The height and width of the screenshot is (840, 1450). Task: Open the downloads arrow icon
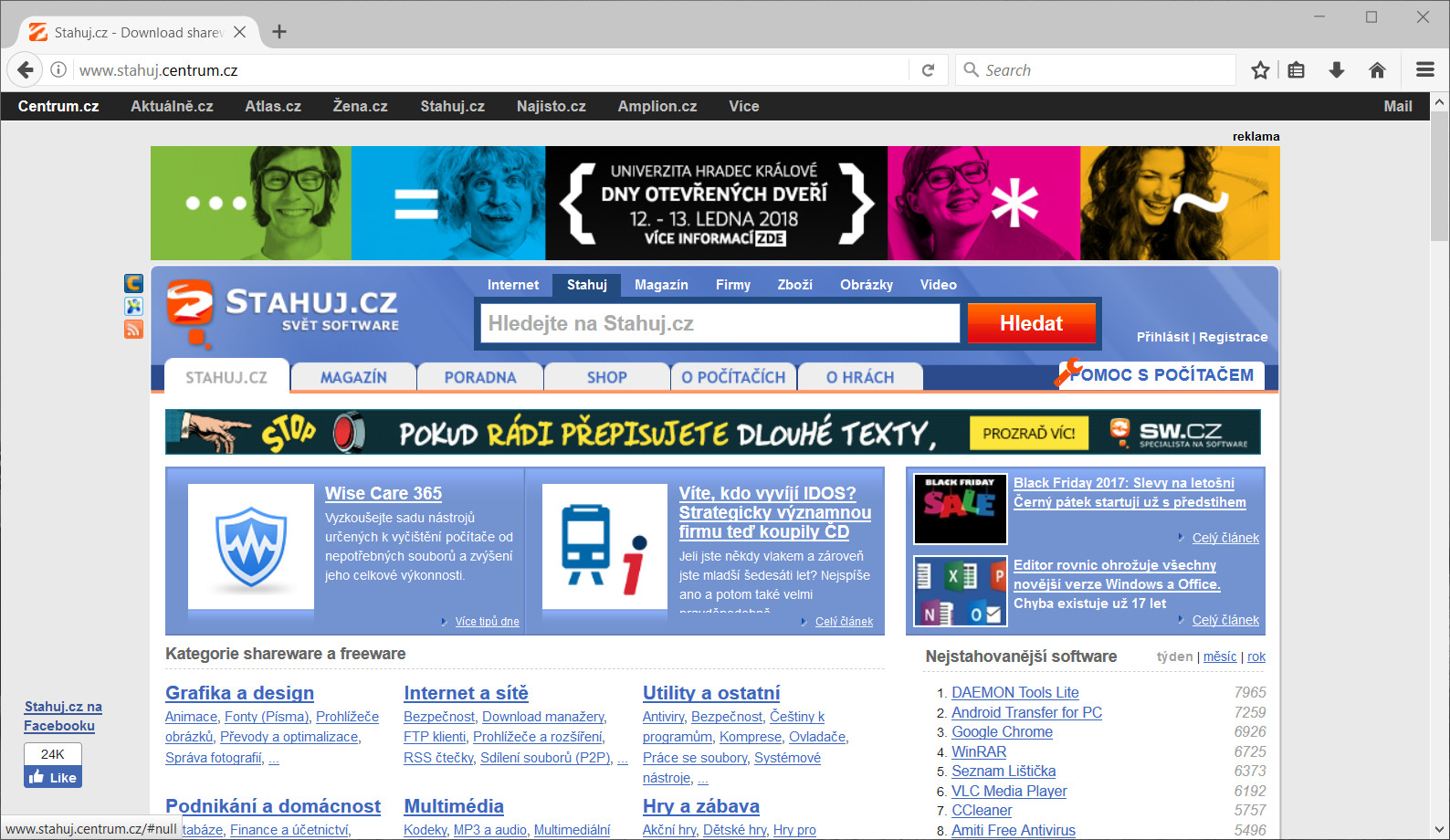(1337, 70)
